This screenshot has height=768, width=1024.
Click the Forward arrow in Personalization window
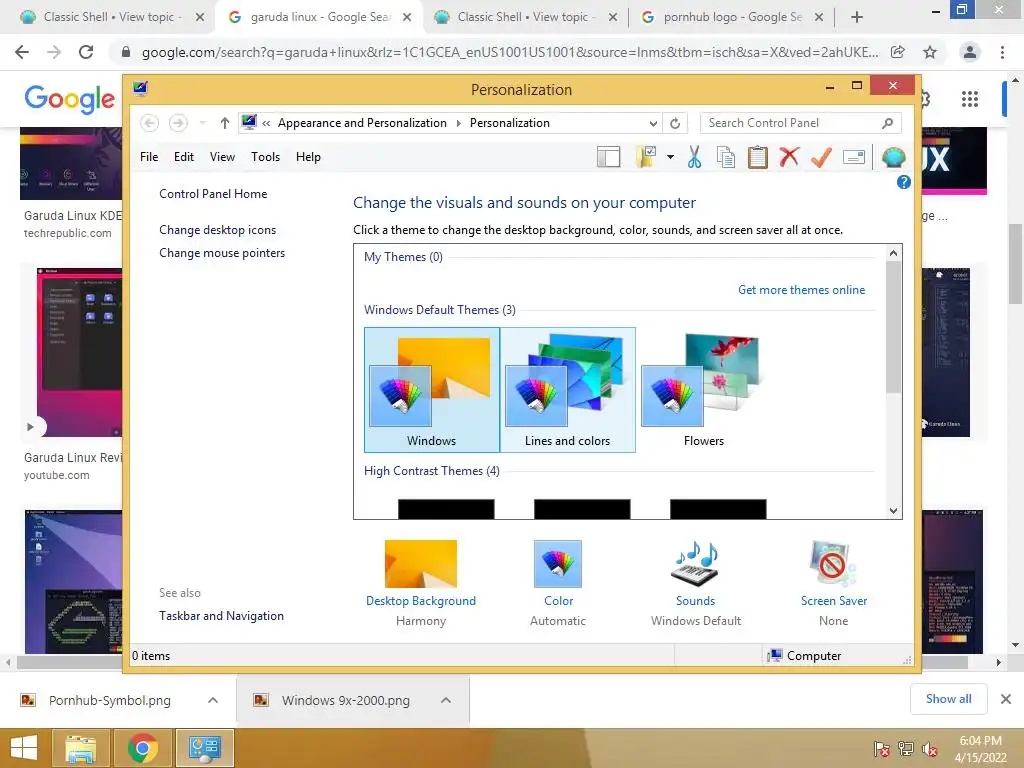[x=178, y=123]
